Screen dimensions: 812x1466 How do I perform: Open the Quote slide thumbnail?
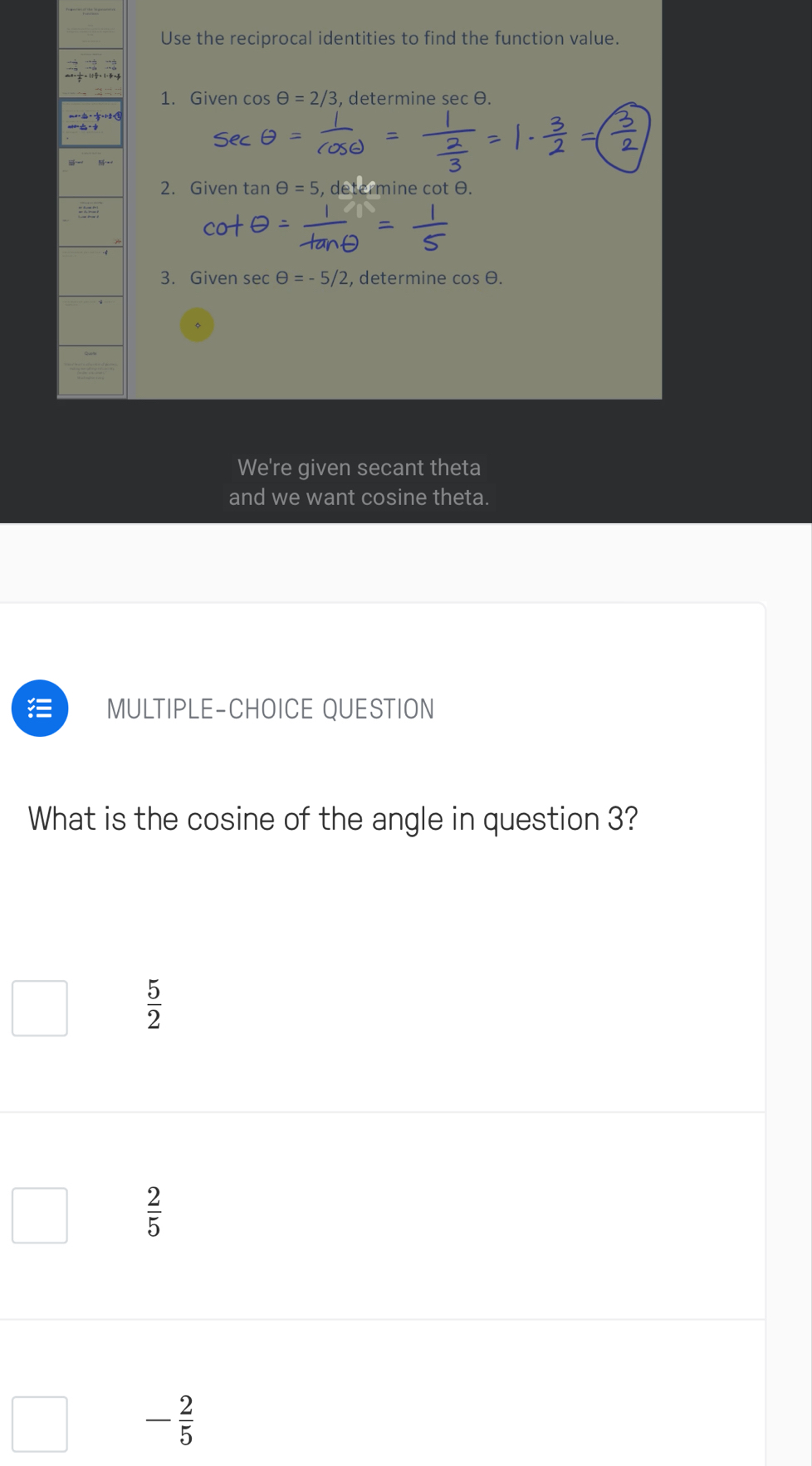click(x=90, y=370)
